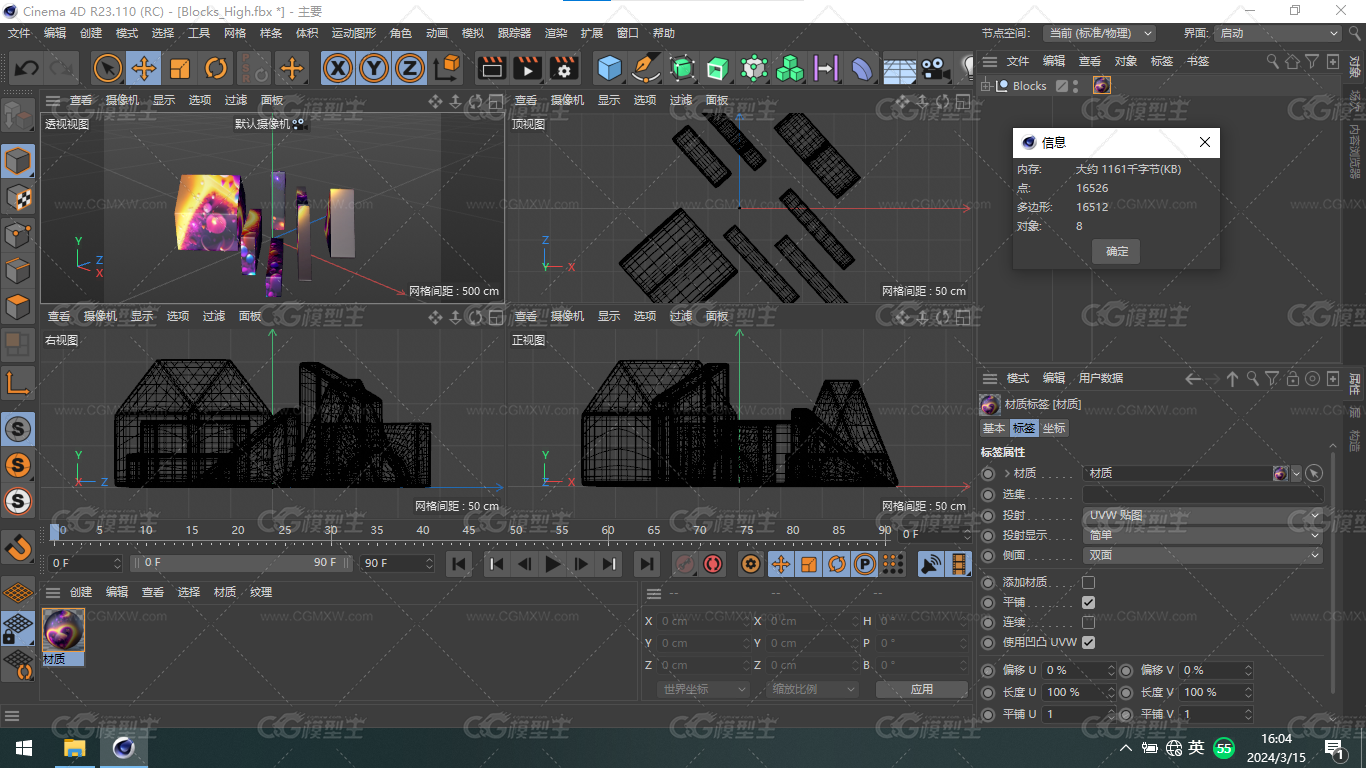This screenshot has width=1366, height=768.
Task: Open the 世界坐标 dropdown
Action: [704, 689]
